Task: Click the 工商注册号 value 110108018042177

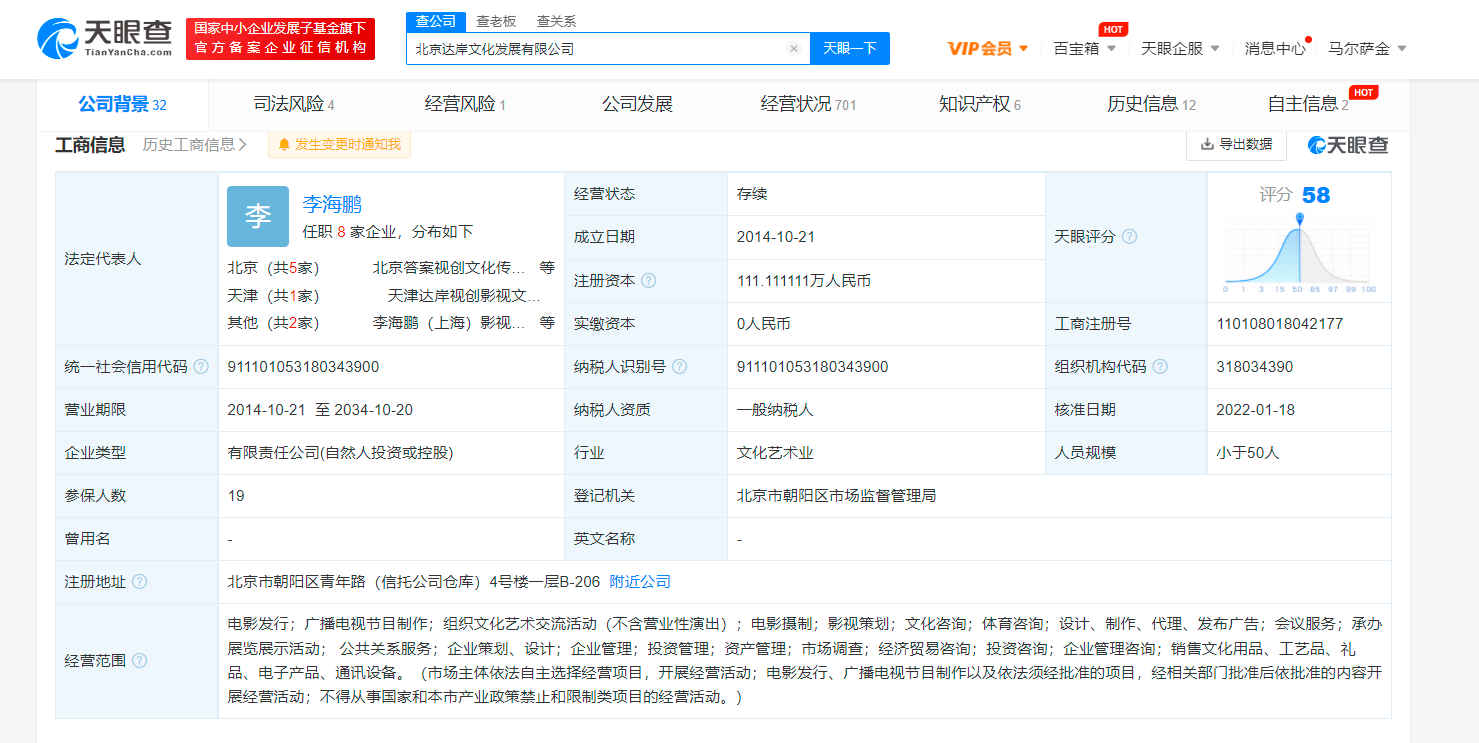Action: (1280, 324)
